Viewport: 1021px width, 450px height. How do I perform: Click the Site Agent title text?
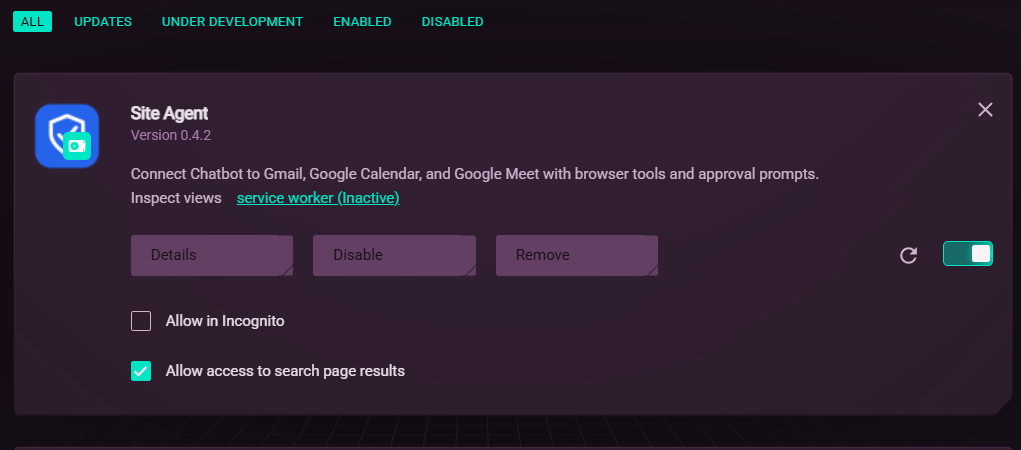point(169,113)
